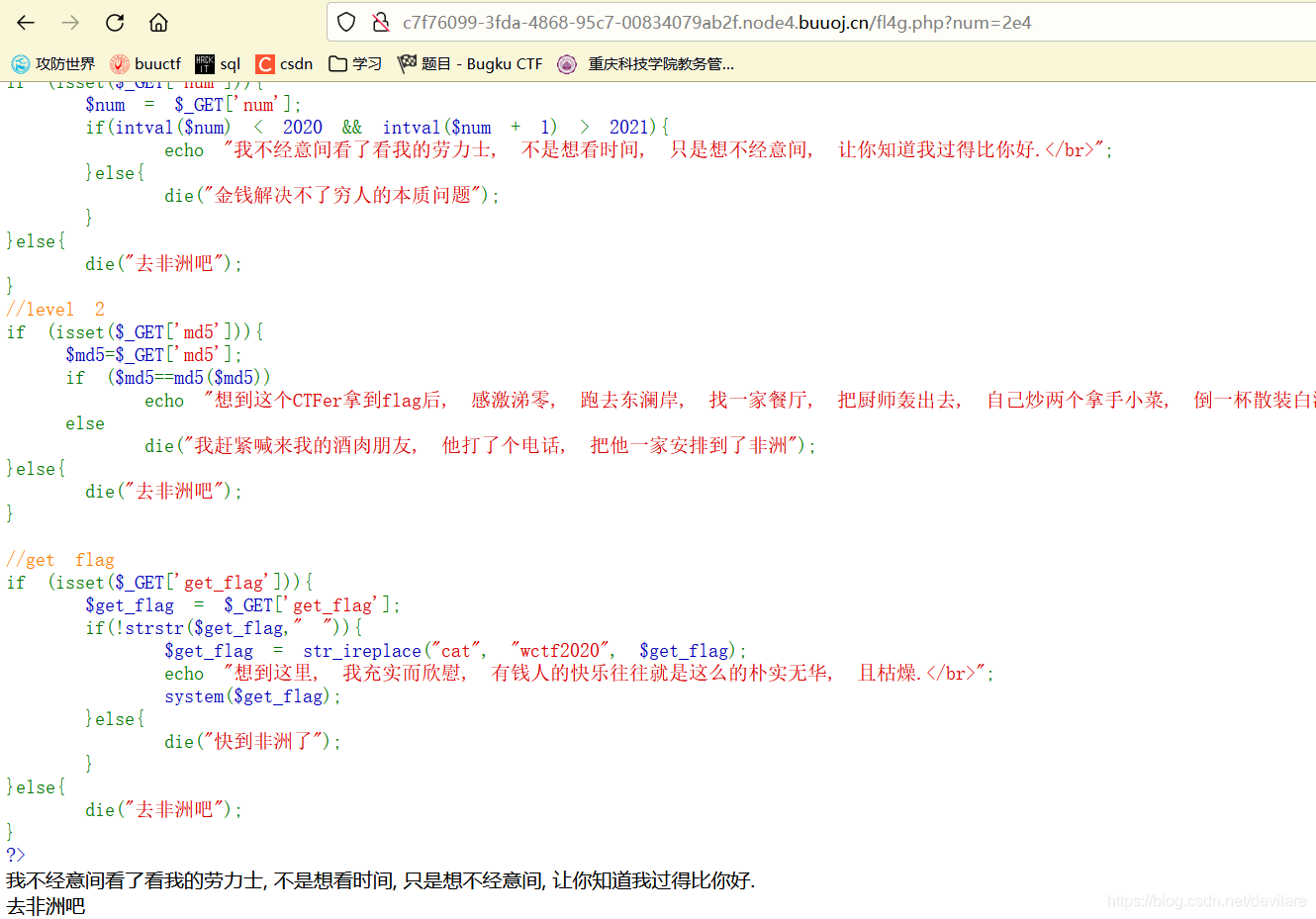This screenshot has width=1316, height=919.
Task: Click the 'if(!strstr($get_flag," ")){' line
Action: [x=224, y=628]
